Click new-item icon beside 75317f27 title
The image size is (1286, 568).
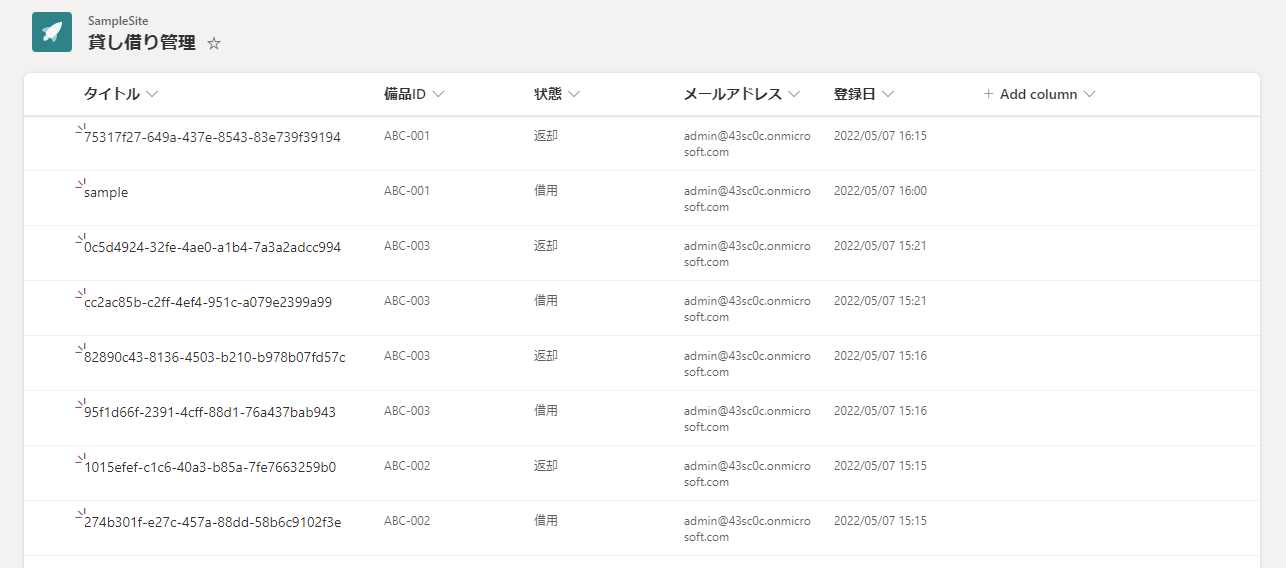click(x=81, y=128)
